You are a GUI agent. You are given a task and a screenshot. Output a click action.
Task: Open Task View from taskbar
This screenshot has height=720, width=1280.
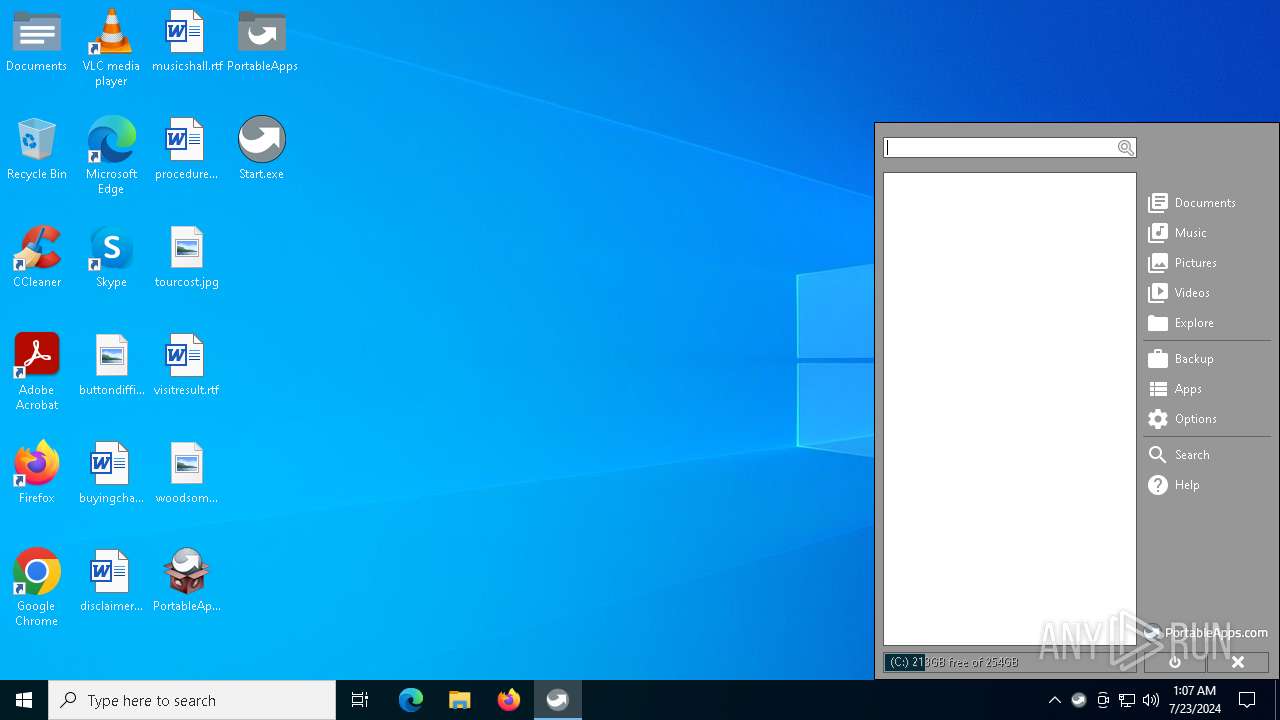point(360,700)
